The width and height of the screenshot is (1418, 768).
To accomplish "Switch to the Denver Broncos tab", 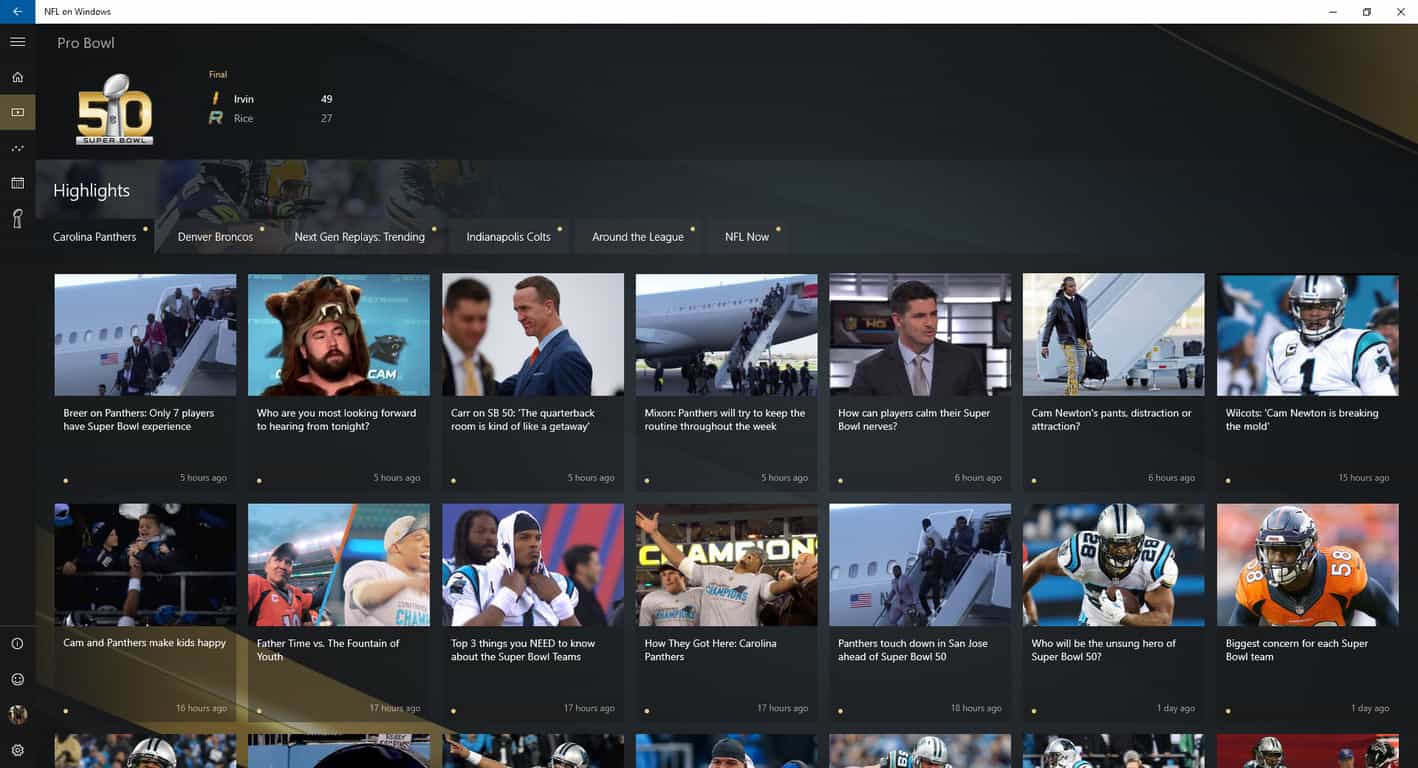I will click(215, 237).
